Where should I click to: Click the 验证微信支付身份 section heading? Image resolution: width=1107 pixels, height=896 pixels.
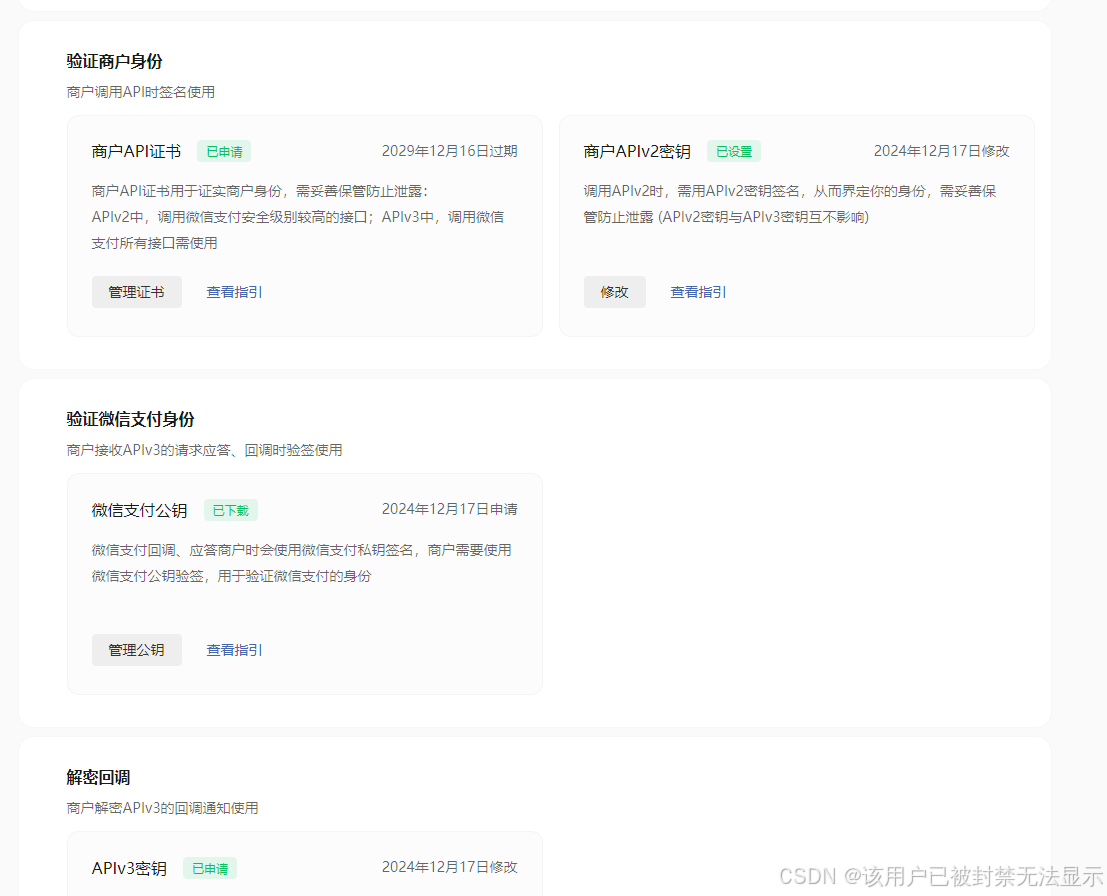click(131, 419)
